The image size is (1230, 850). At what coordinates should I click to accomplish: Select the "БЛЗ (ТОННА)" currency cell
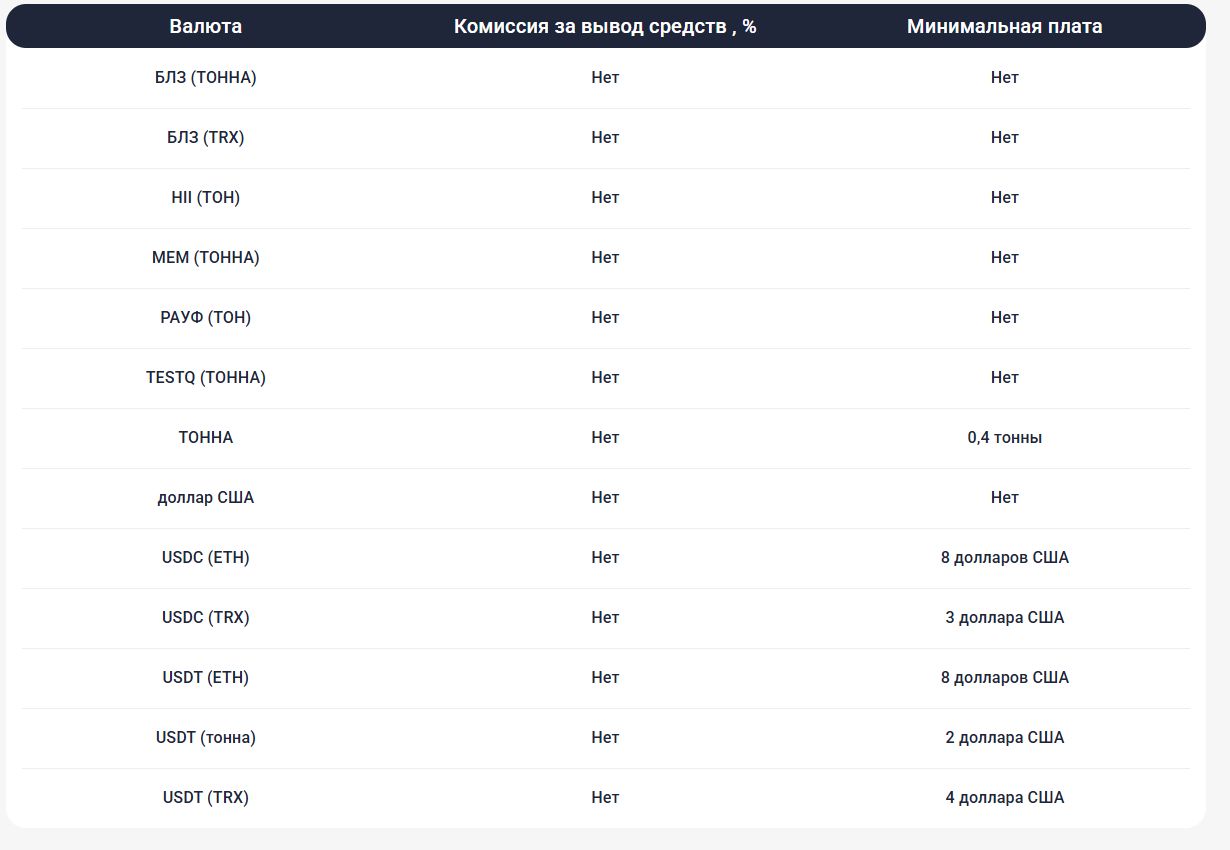(x=205, y=78)
